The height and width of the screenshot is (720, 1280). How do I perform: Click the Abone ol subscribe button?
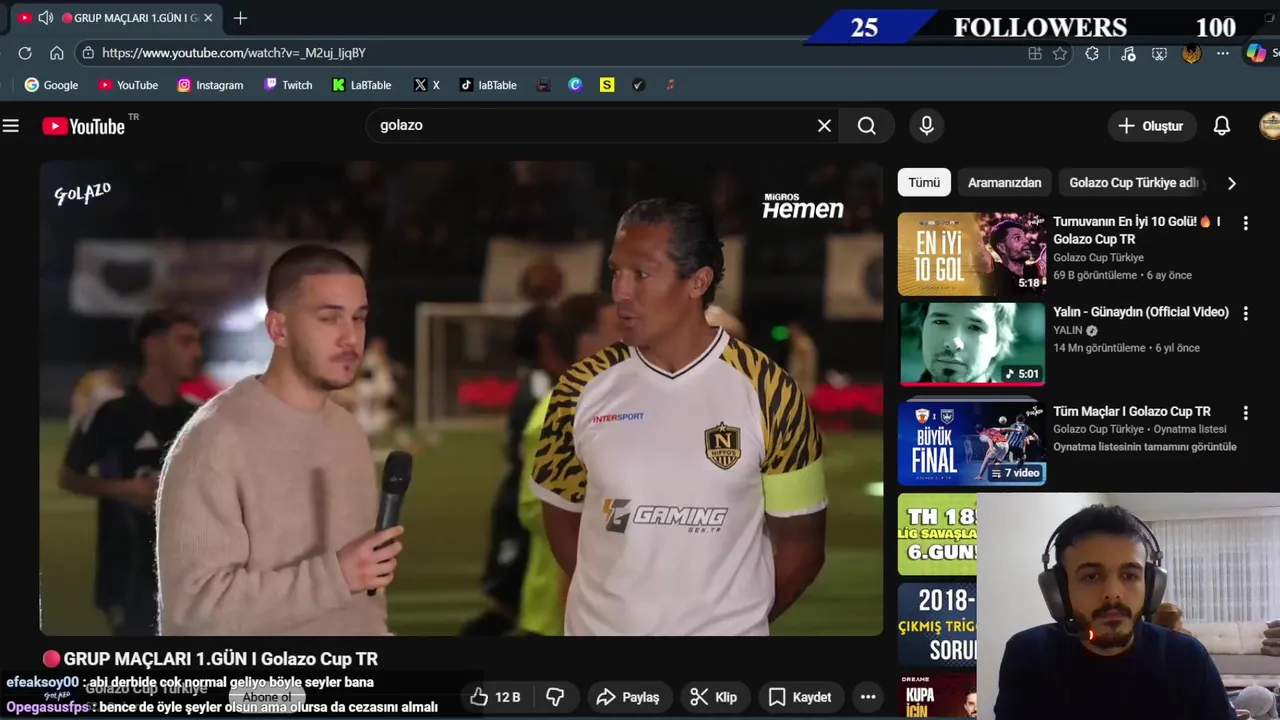(x=267, y=697)
